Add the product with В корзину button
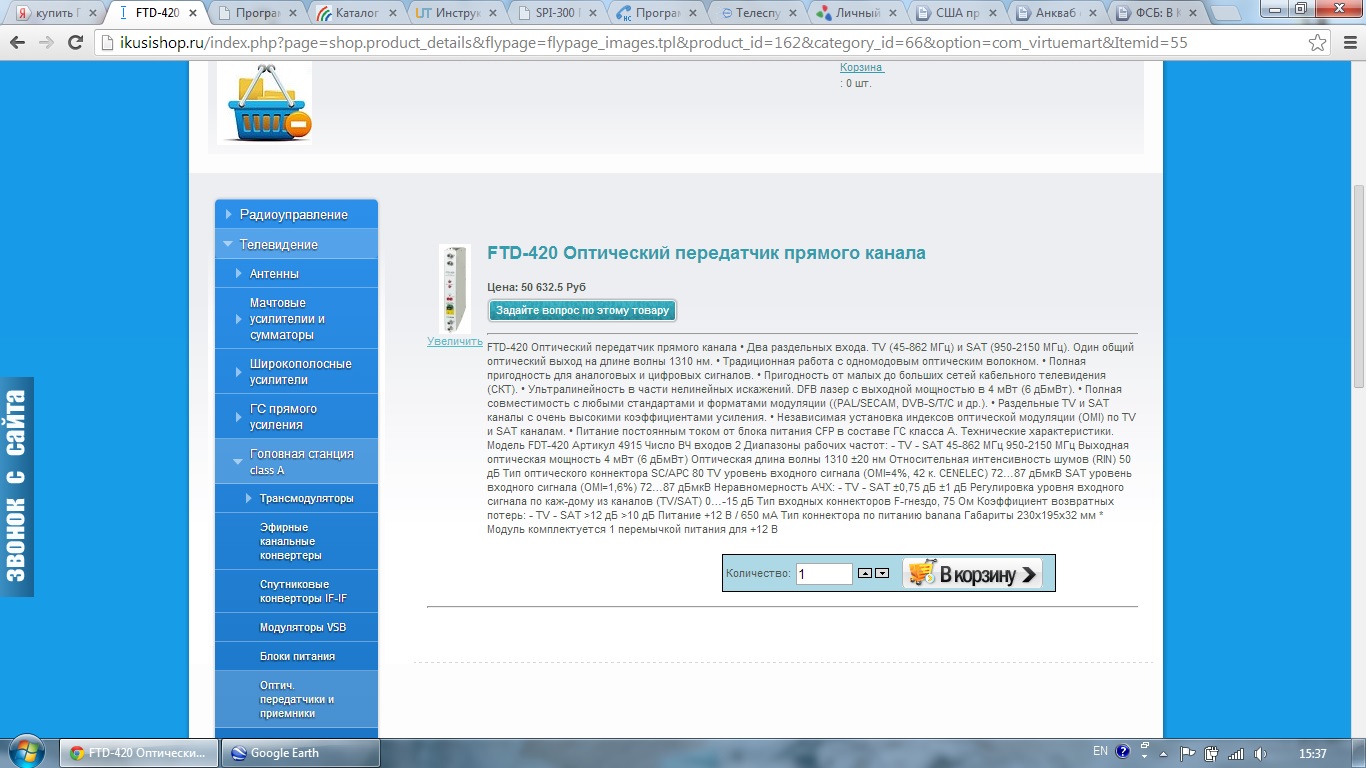The height and width of the screenshot is (768, 1366). [x=972, y=574]
